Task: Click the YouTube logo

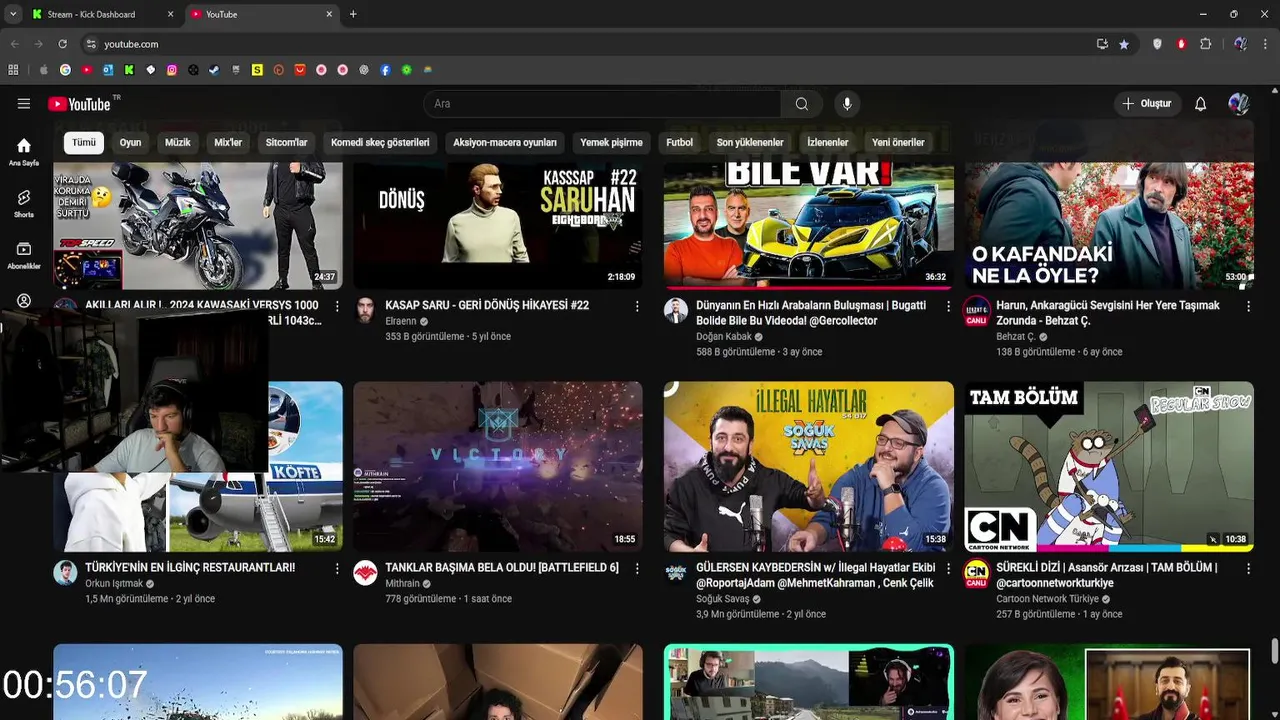Action: [x=79, y=104]
